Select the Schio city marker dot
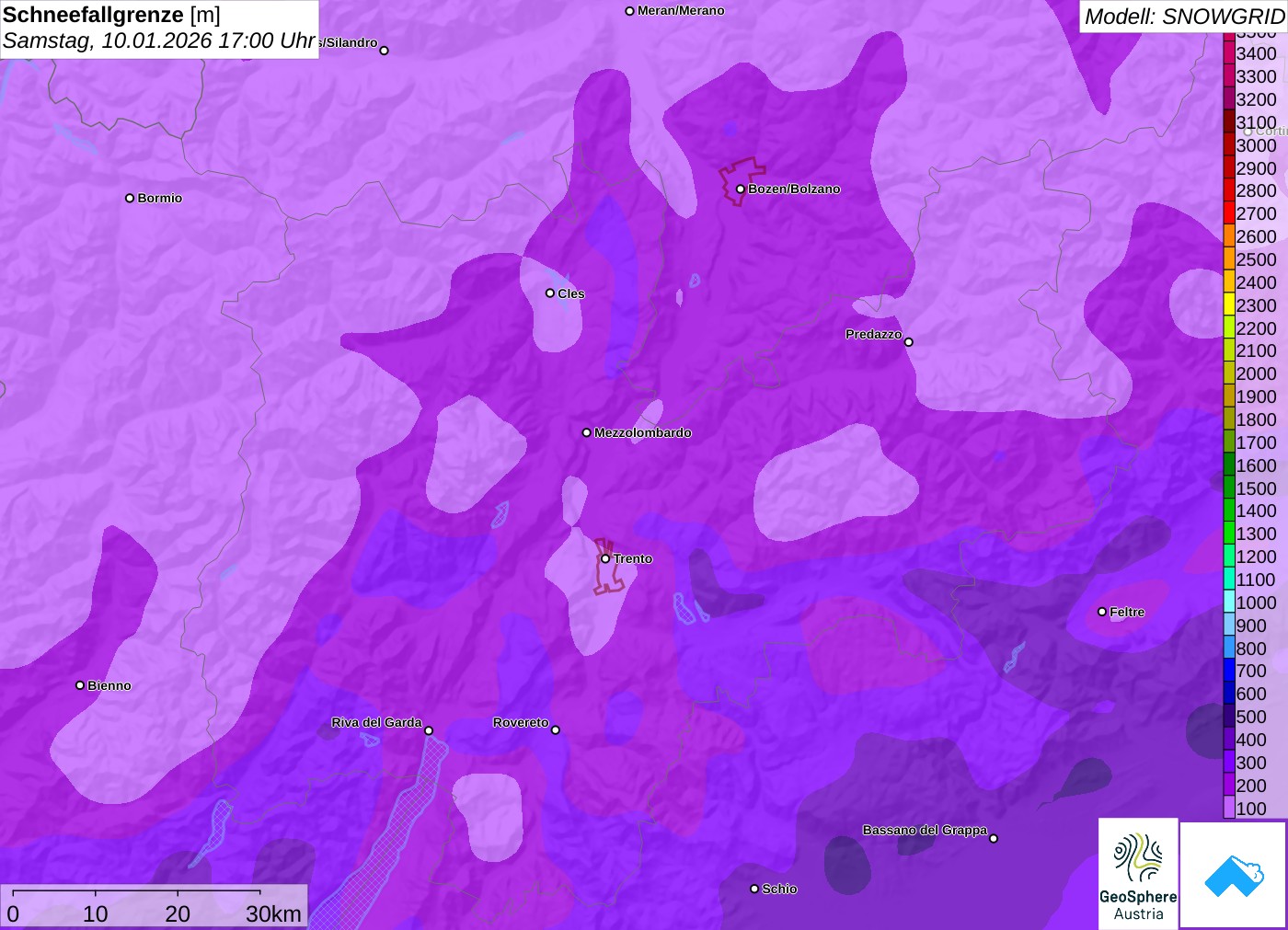This screenshot has width=1288, height=930. tap(754, 889)
